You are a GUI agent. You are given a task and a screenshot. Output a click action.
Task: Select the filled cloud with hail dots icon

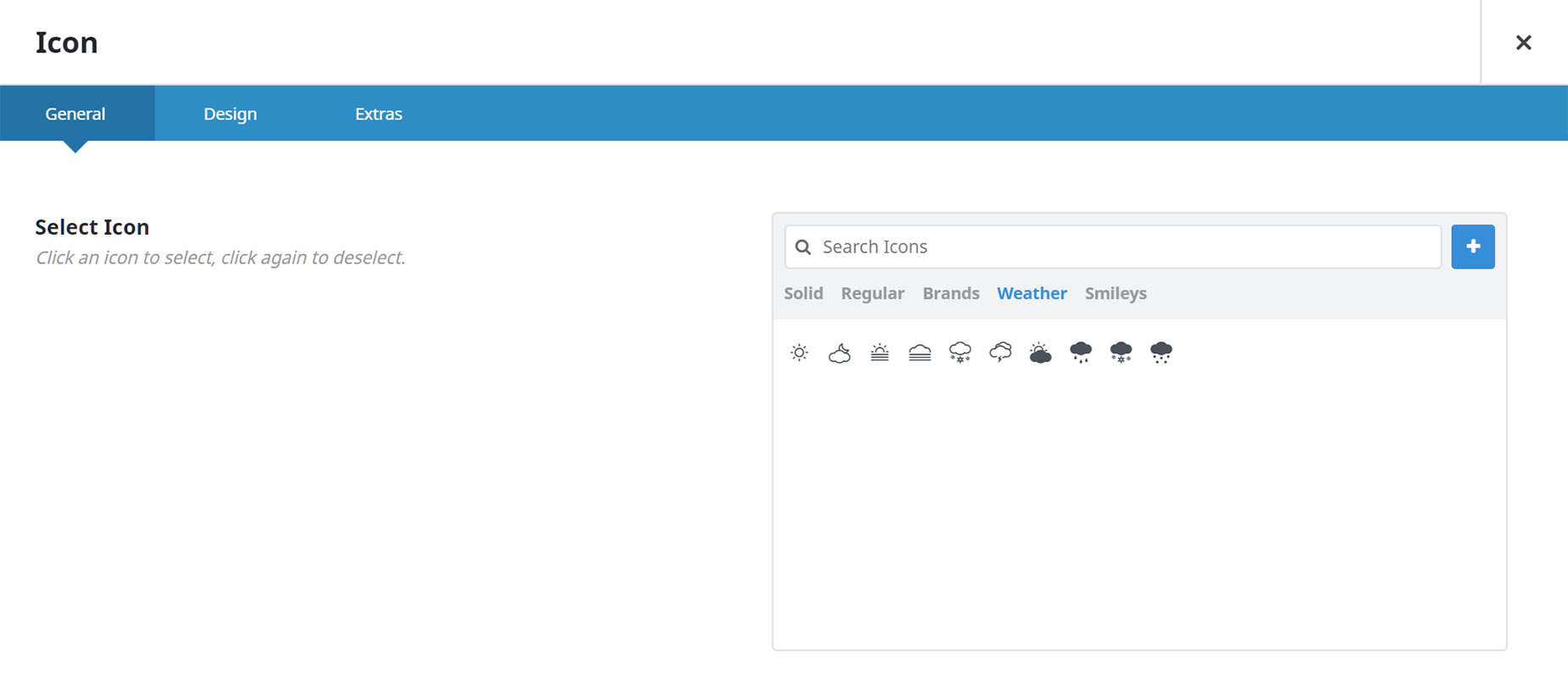(x=1161, y=353)
